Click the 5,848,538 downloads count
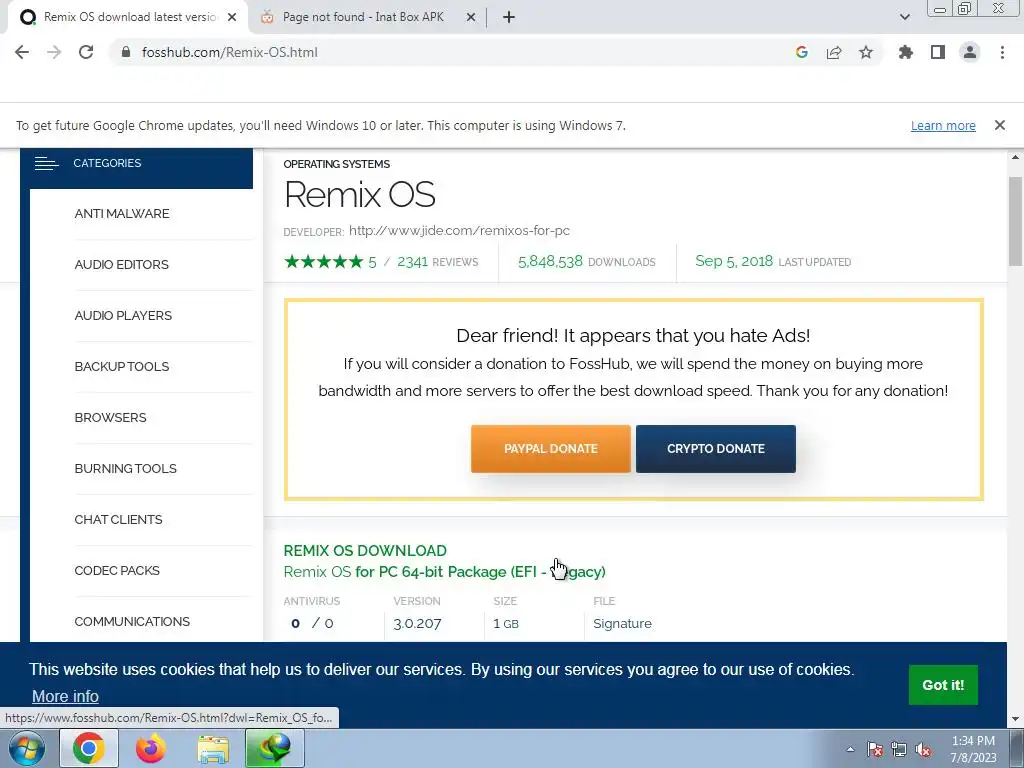 click(550, 261)
